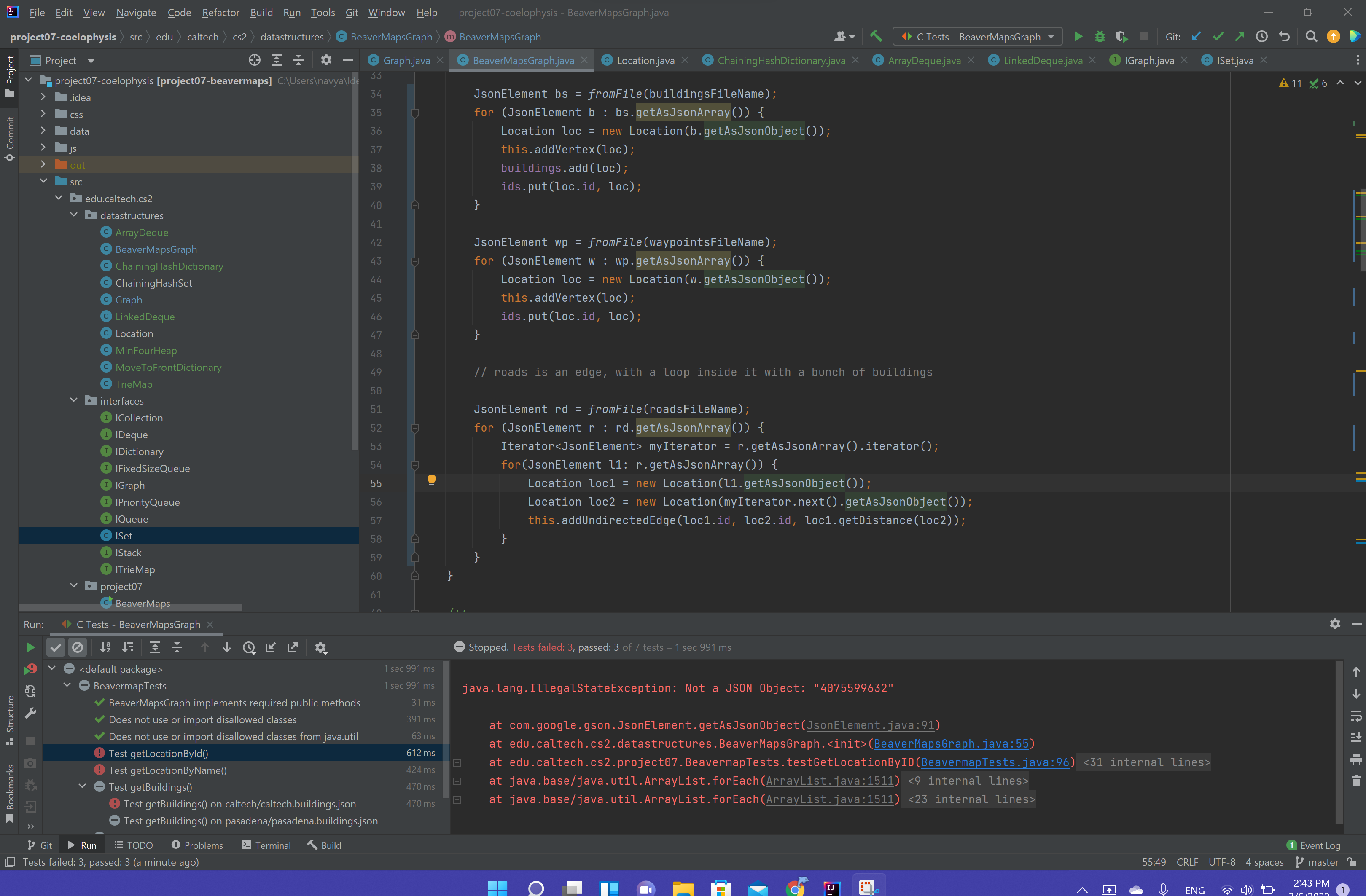Toggle the Show Passed tests checkmark button

[x=56, y=648]
